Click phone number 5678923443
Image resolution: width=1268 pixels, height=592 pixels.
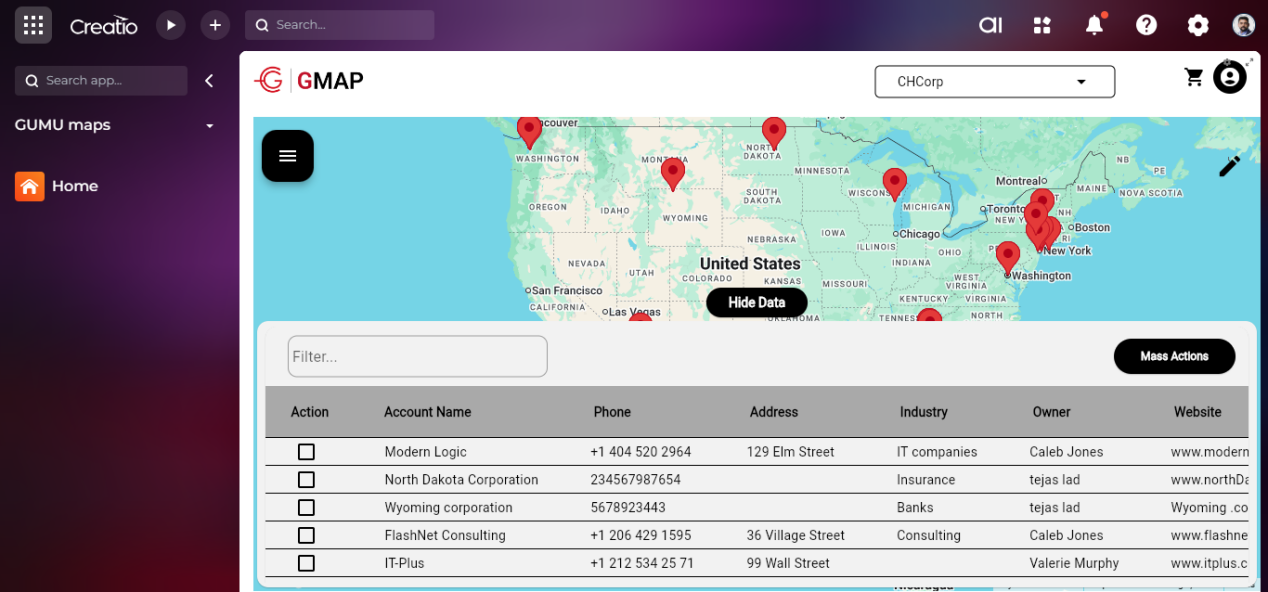click(x=628, y=508)
